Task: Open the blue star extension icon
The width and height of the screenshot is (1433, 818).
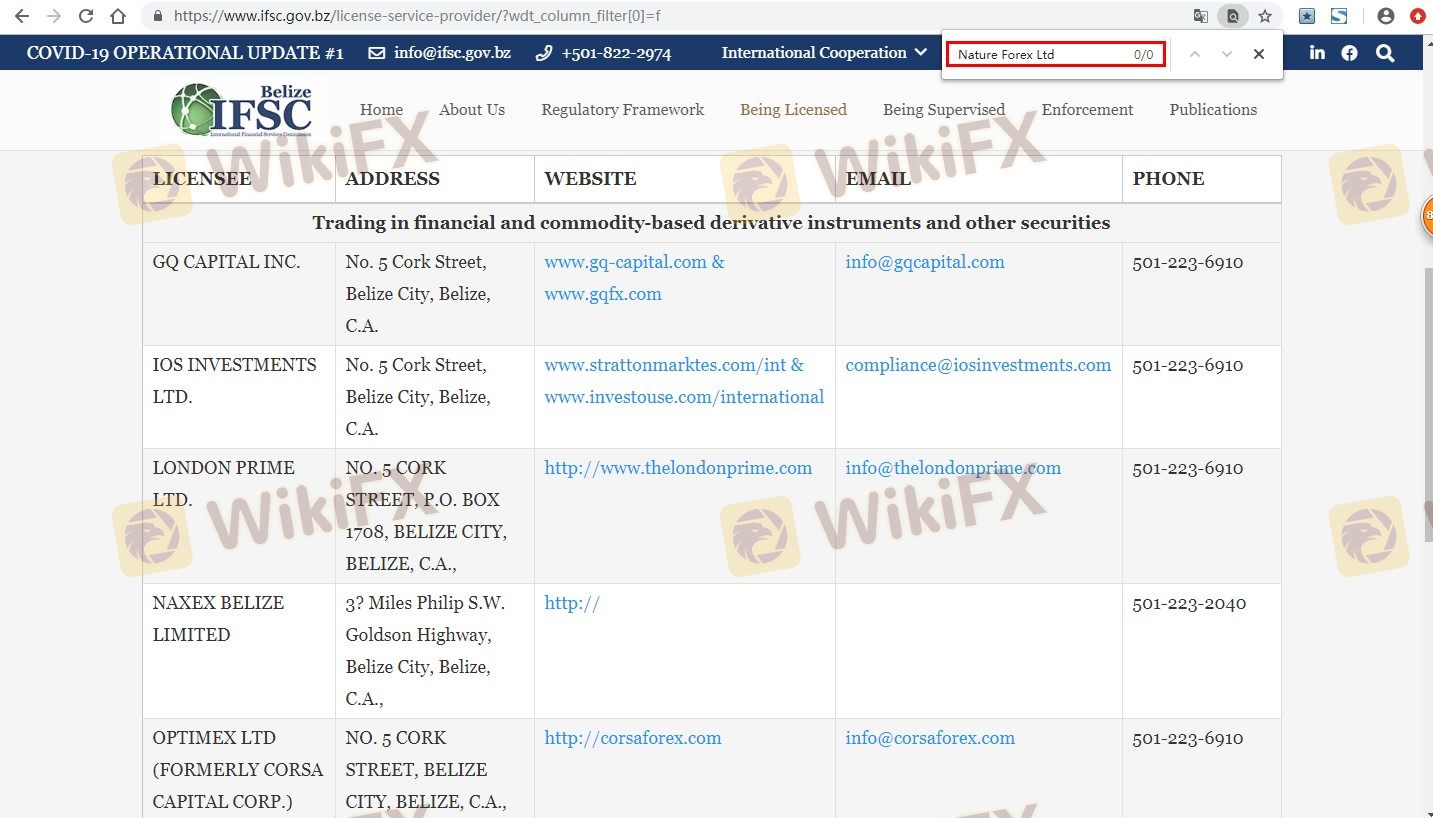Action: tap(1307, 16)
